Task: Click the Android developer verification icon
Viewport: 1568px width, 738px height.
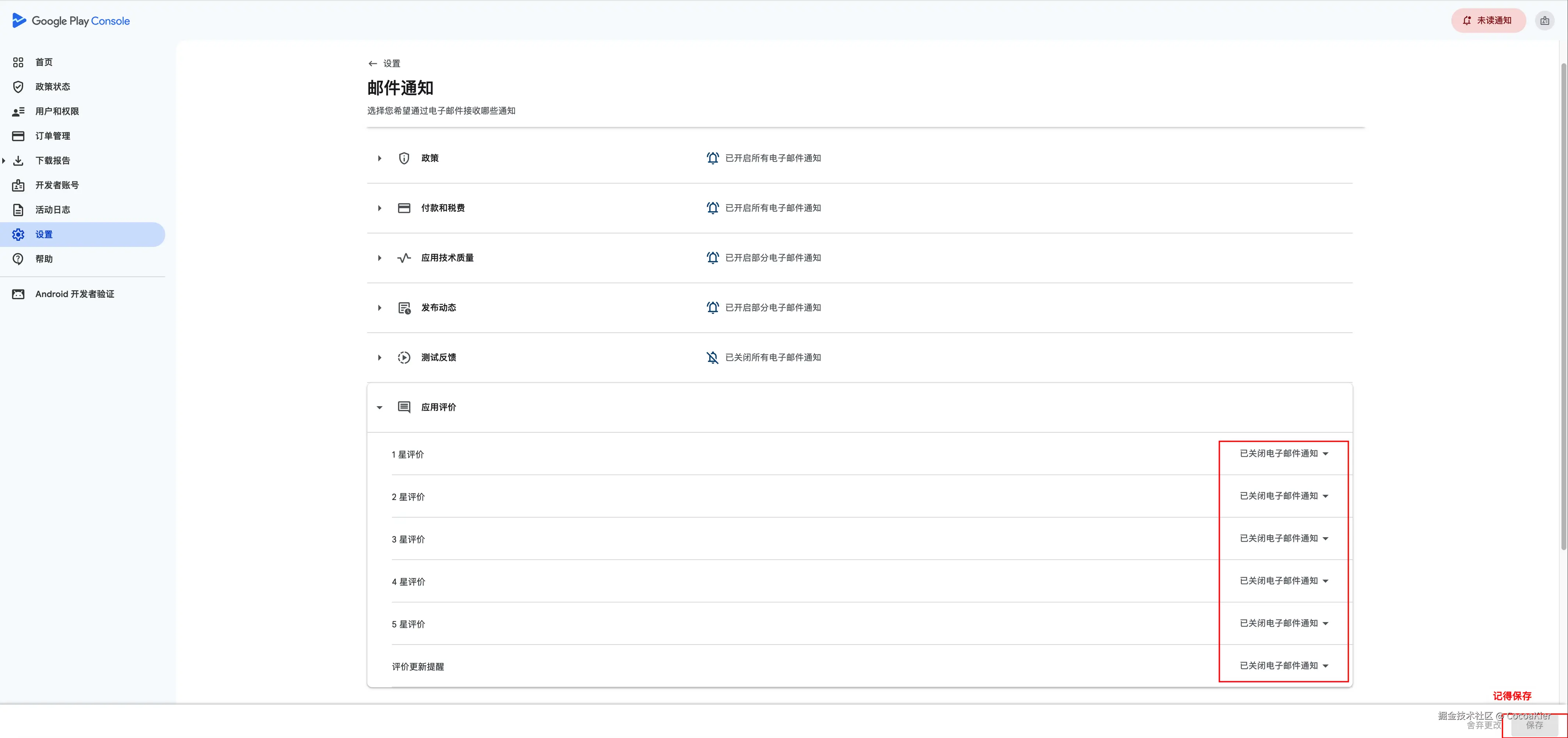Action: click(x=18, y=294)
